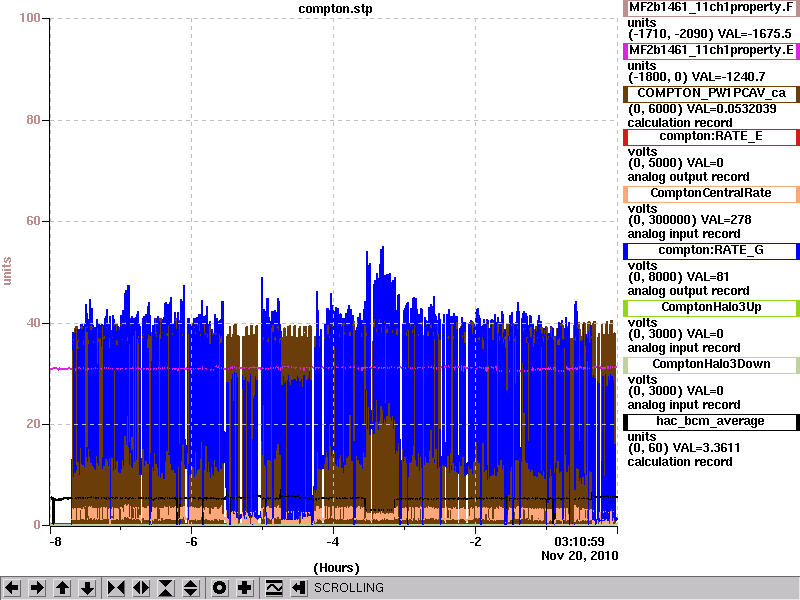Select the MF2b1461_11ch1property.E magenta legend
Screen dimensions: 800x600
[711, 51]
